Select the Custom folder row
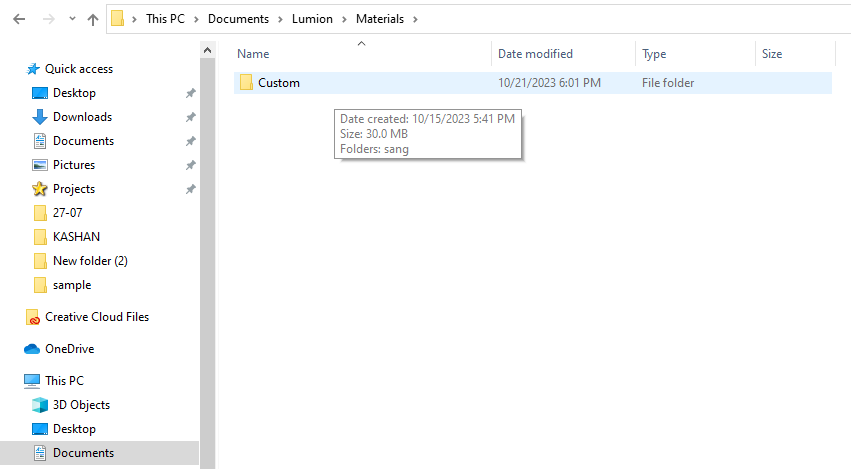 533,83
